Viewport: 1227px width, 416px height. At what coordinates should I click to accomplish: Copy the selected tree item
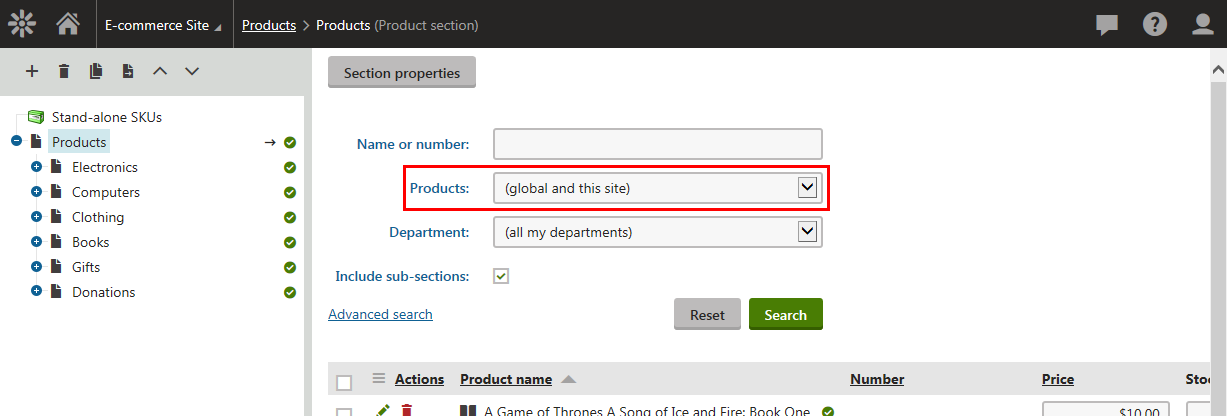pos(96,71)
